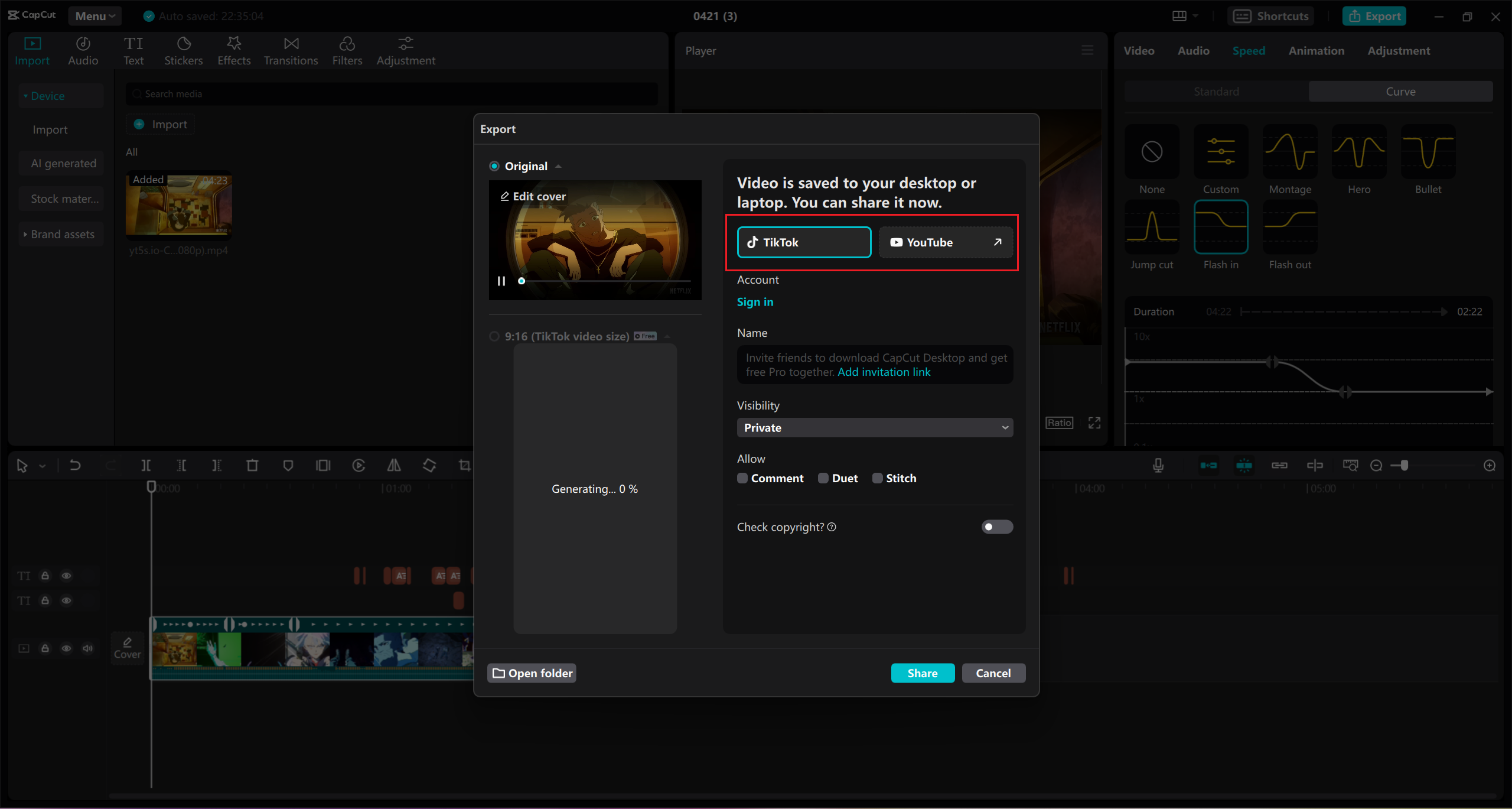Enable the Stitch checkbox
Viewport: 1512px width, 809px height.
coord(878,478)
